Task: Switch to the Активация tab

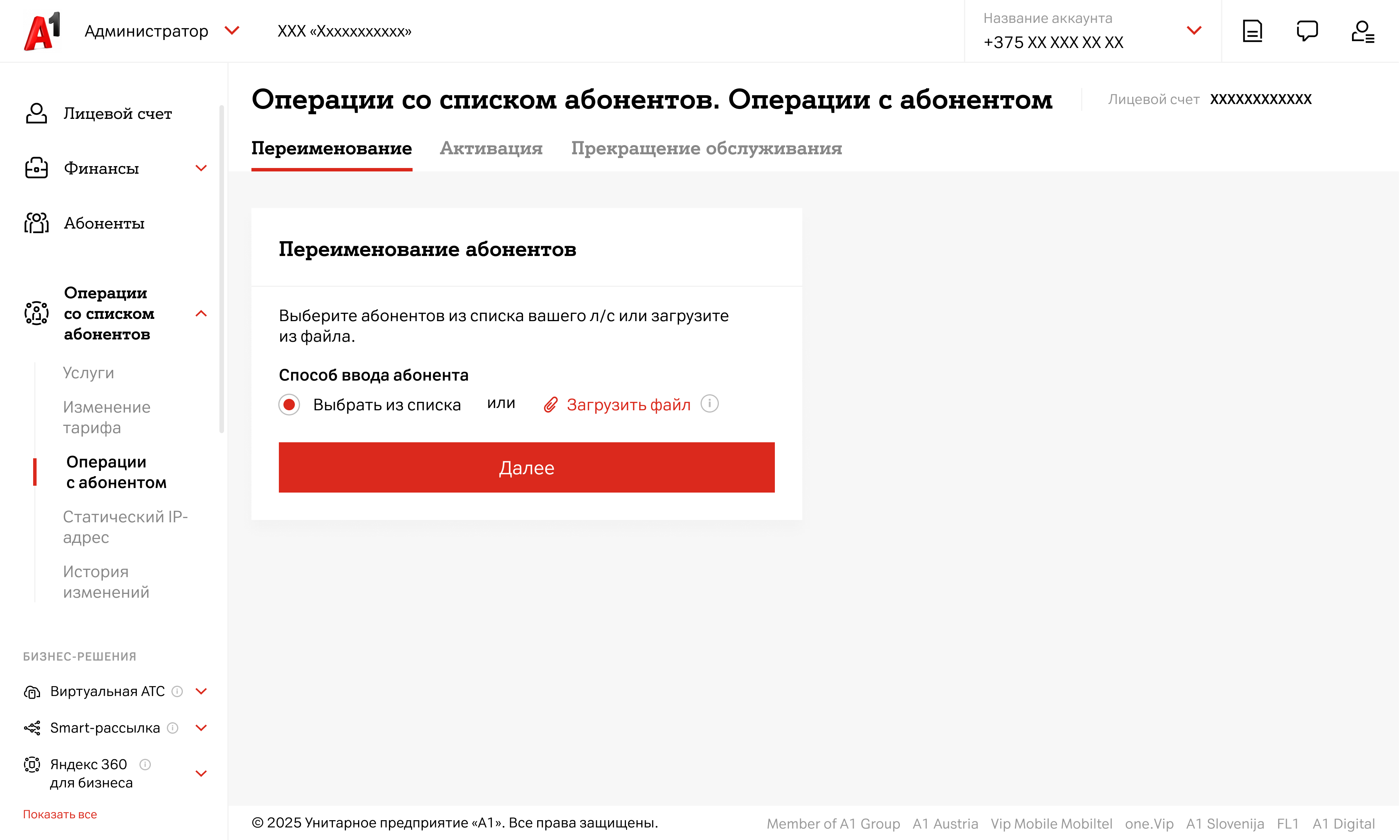Action: coord(491,148)
